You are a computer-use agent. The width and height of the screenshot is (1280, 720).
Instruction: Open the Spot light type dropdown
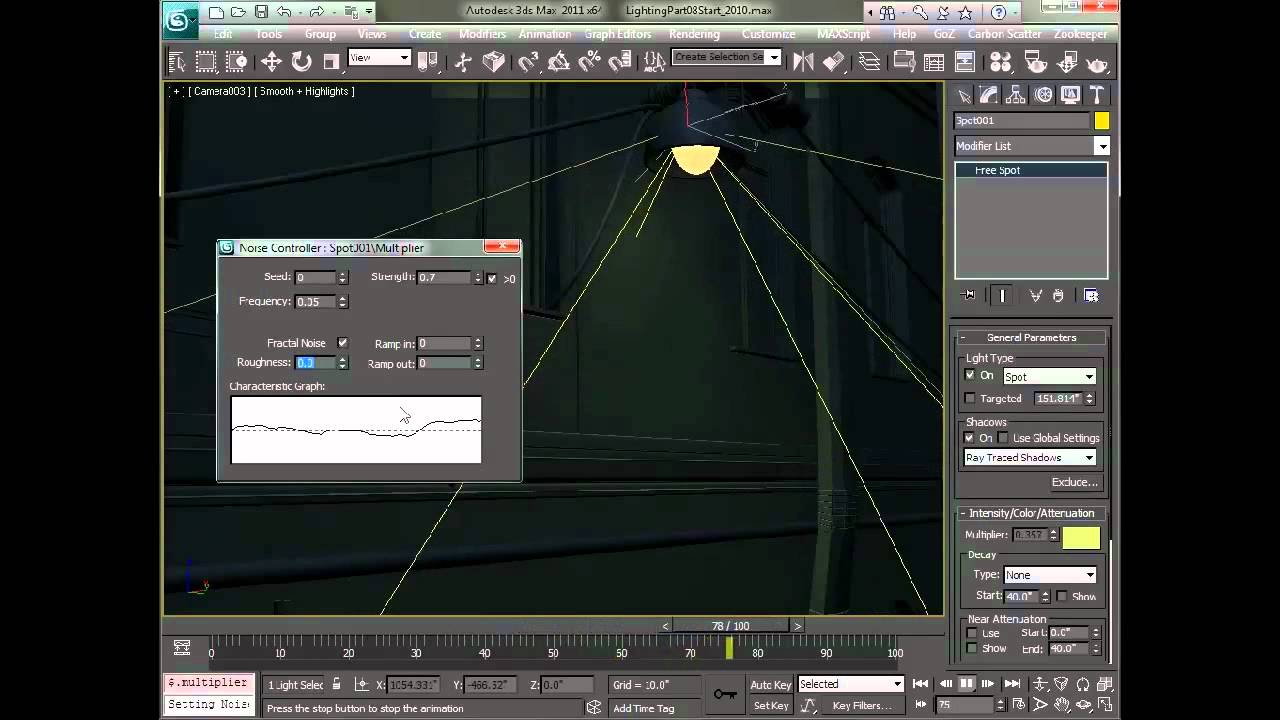(x=1050, y=377)
